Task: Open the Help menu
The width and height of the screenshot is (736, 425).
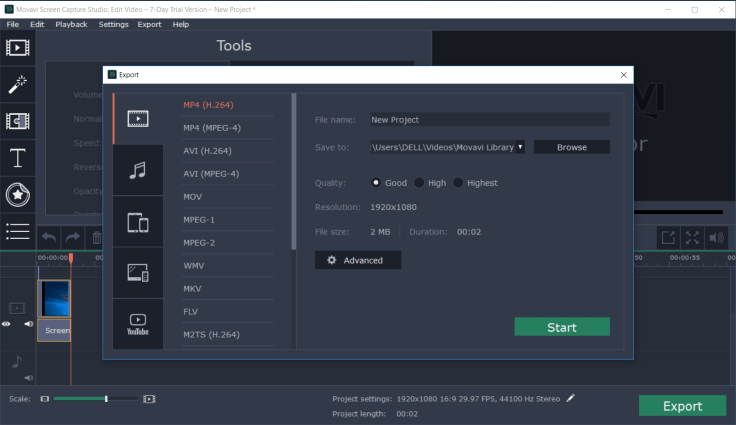Action: point(180,24)
